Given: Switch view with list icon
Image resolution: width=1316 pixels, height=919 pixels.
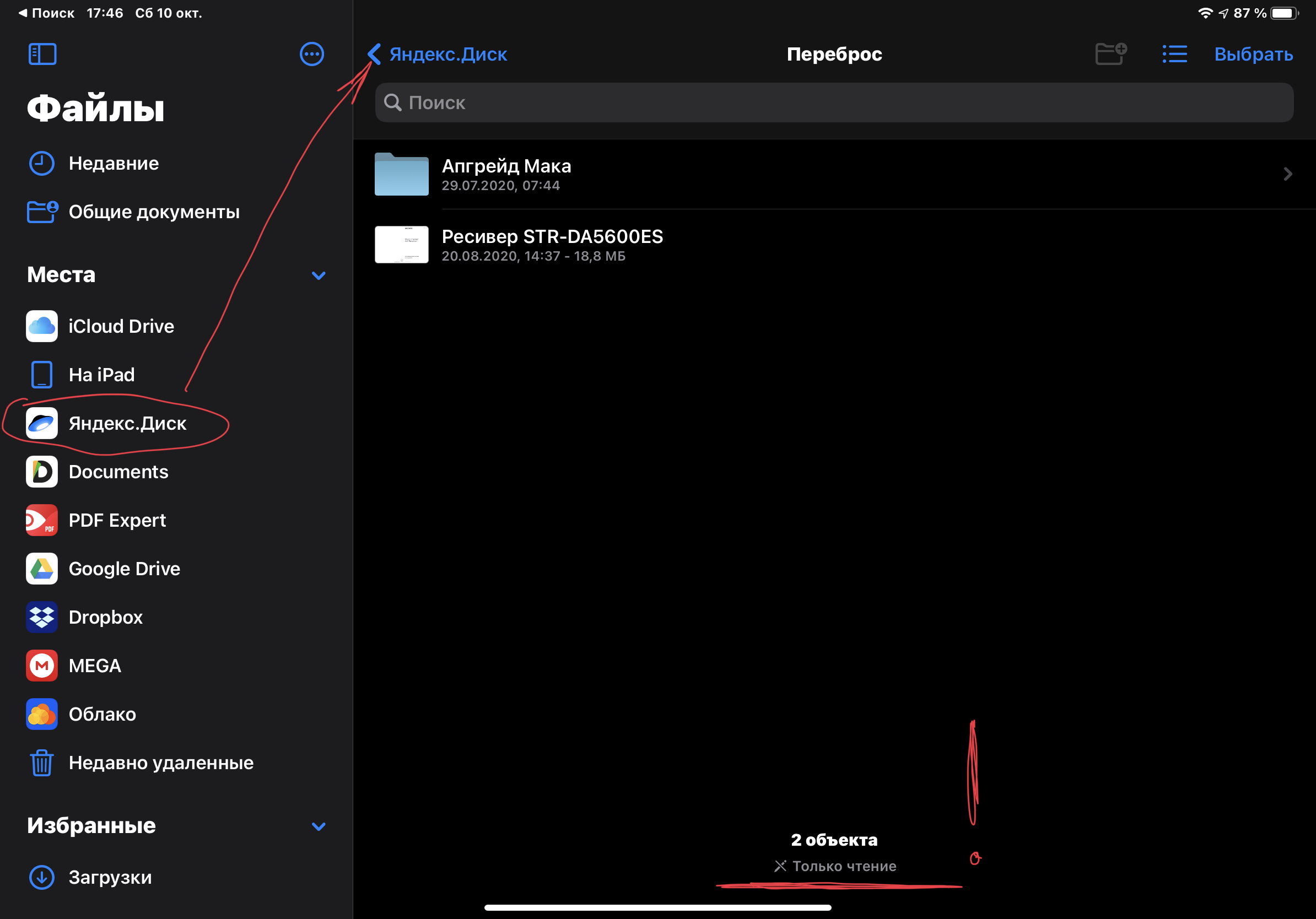Looking at the screenshot, I should 1174,55.
